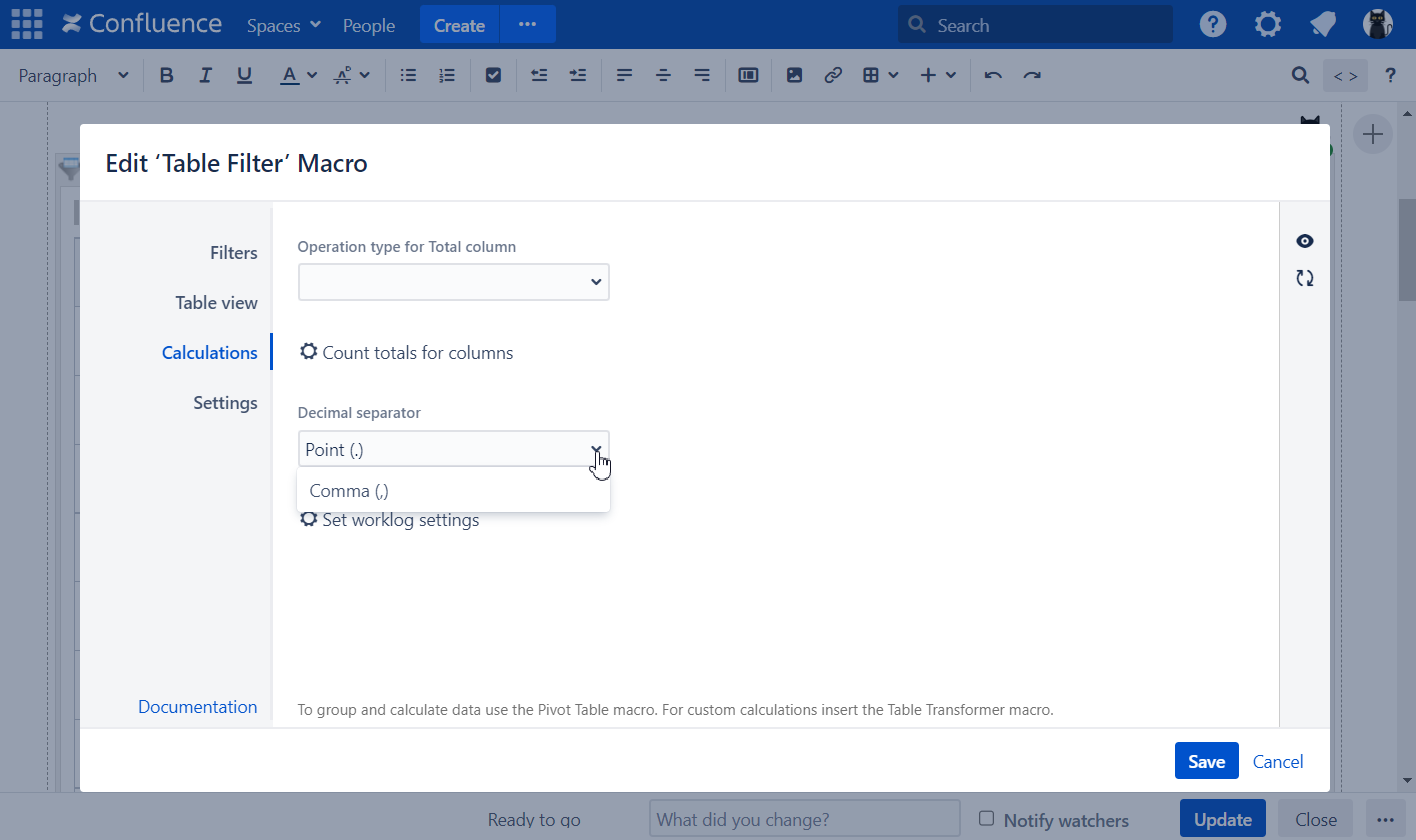Click the eye preview icon in dialog

[1304, 241]
